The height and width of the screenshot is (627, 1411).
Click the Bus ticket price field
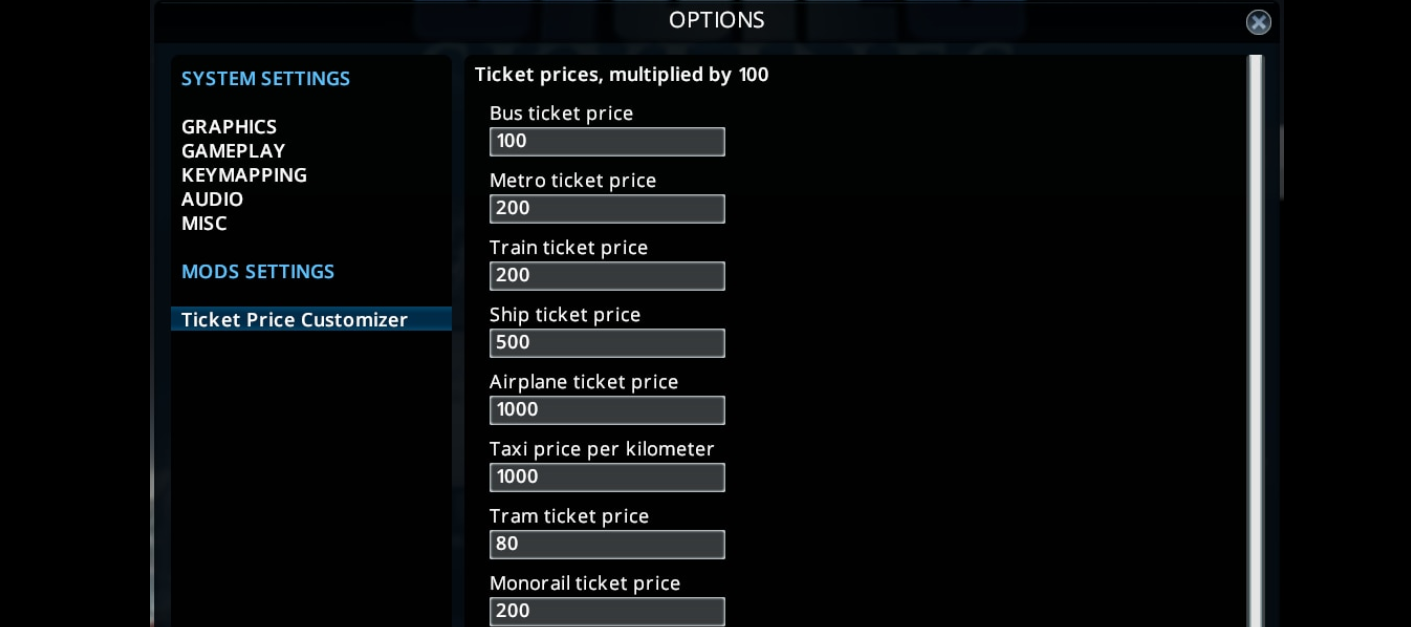coord(607,141)
